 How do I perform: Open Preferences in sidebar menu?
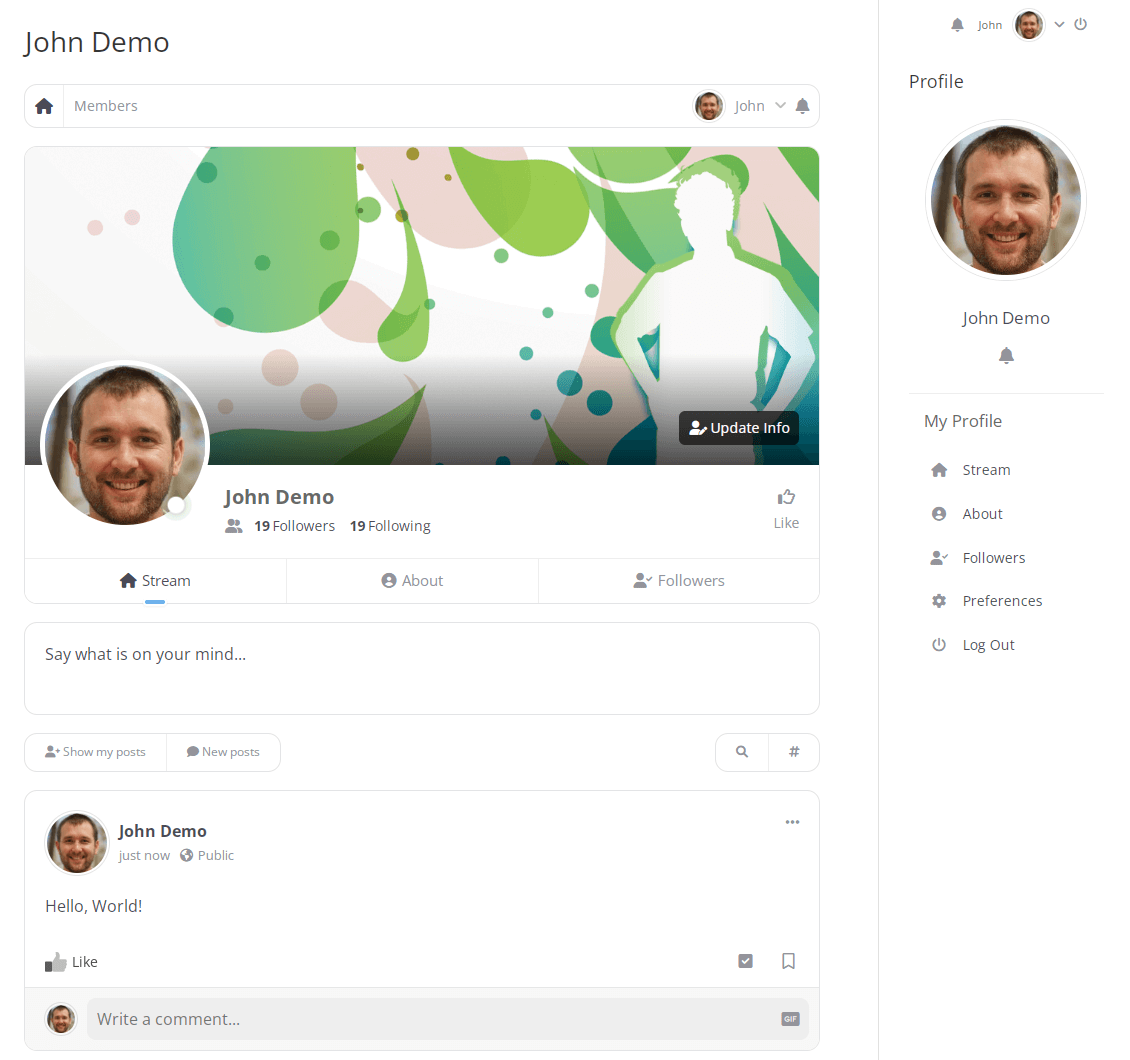[1001, 601]
